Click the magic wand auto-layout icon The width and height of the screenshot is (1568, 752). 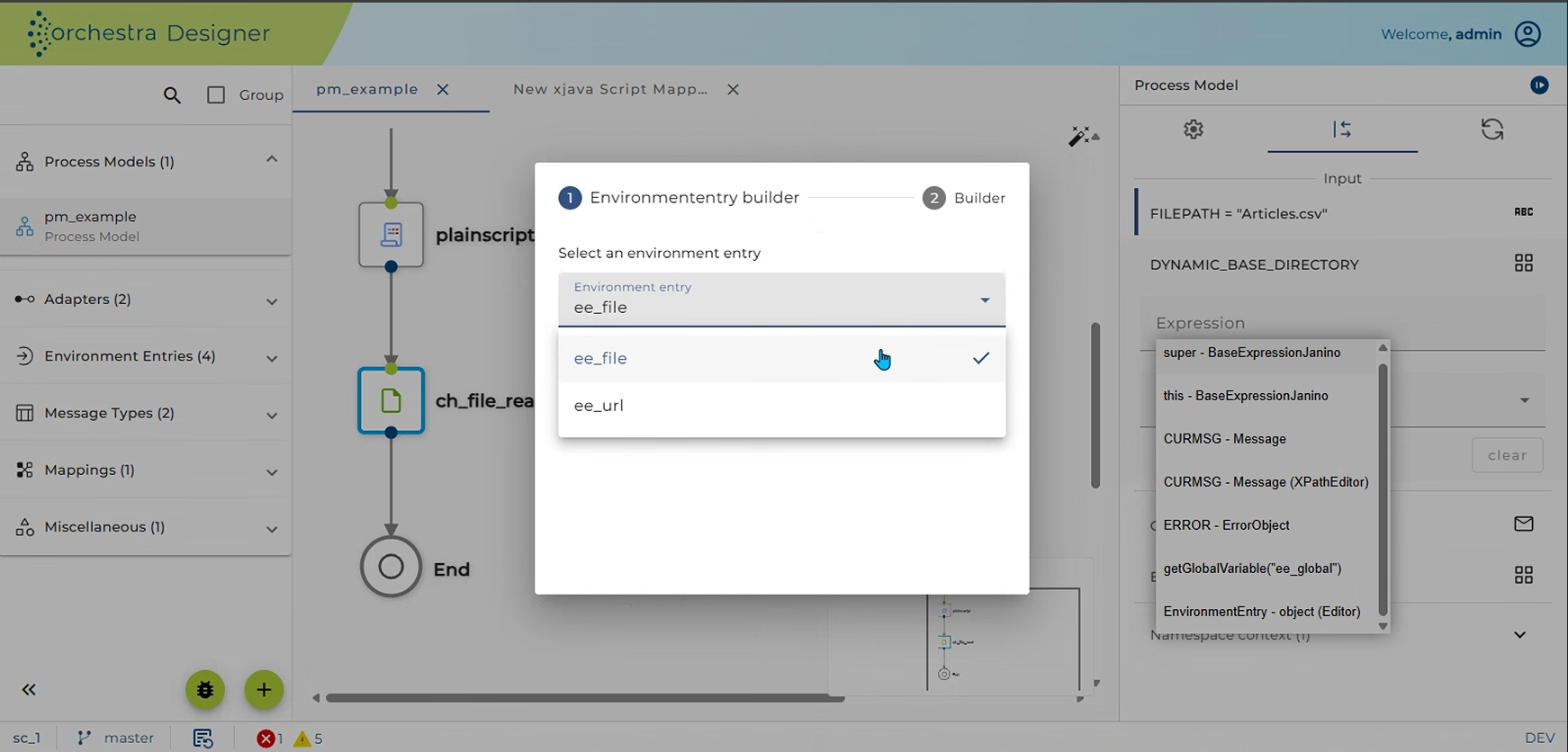1079,136
